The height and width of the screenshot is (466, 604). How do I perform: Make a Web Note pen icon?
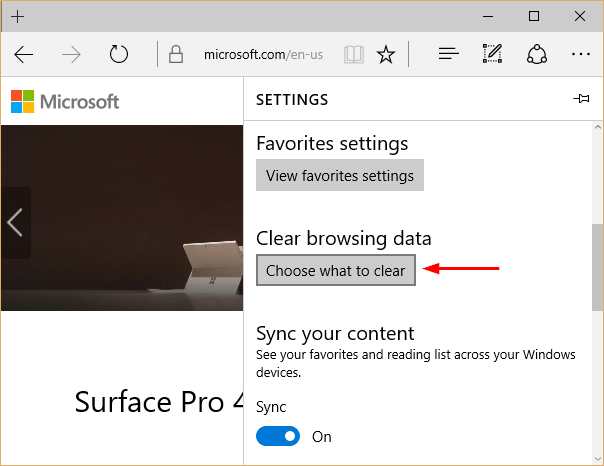click(492, 55)
